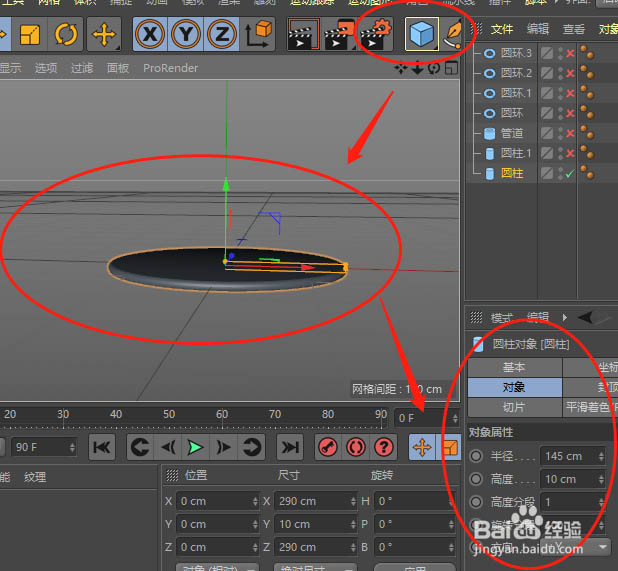Select the 管道 tube object

tap(512, 134)
